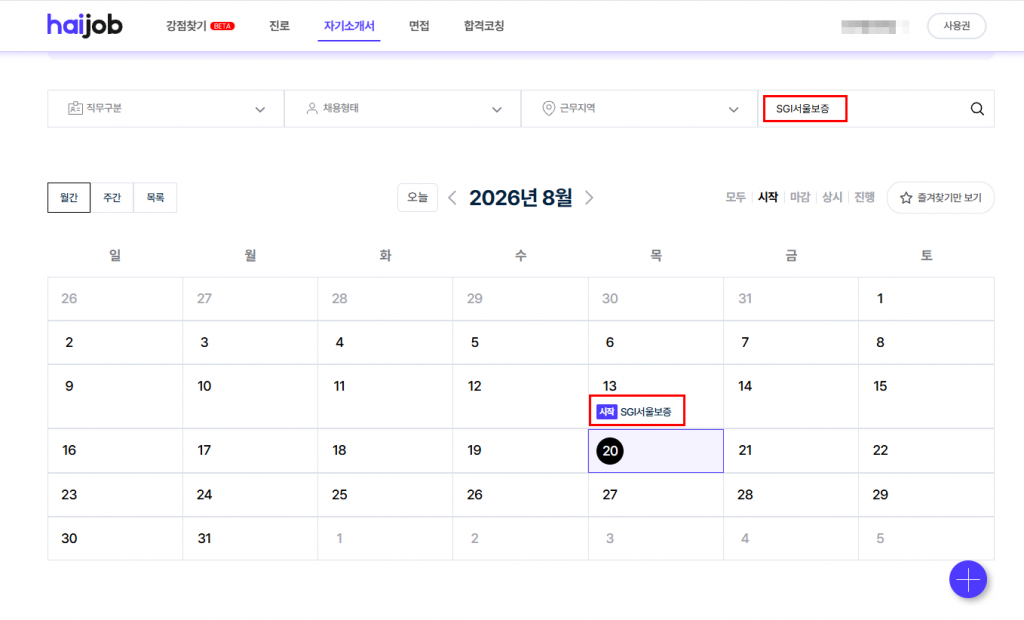Viewport: 1024px width, 620px height.
Task: Select August 11 in calendar
Action: (x=385, y=396)
